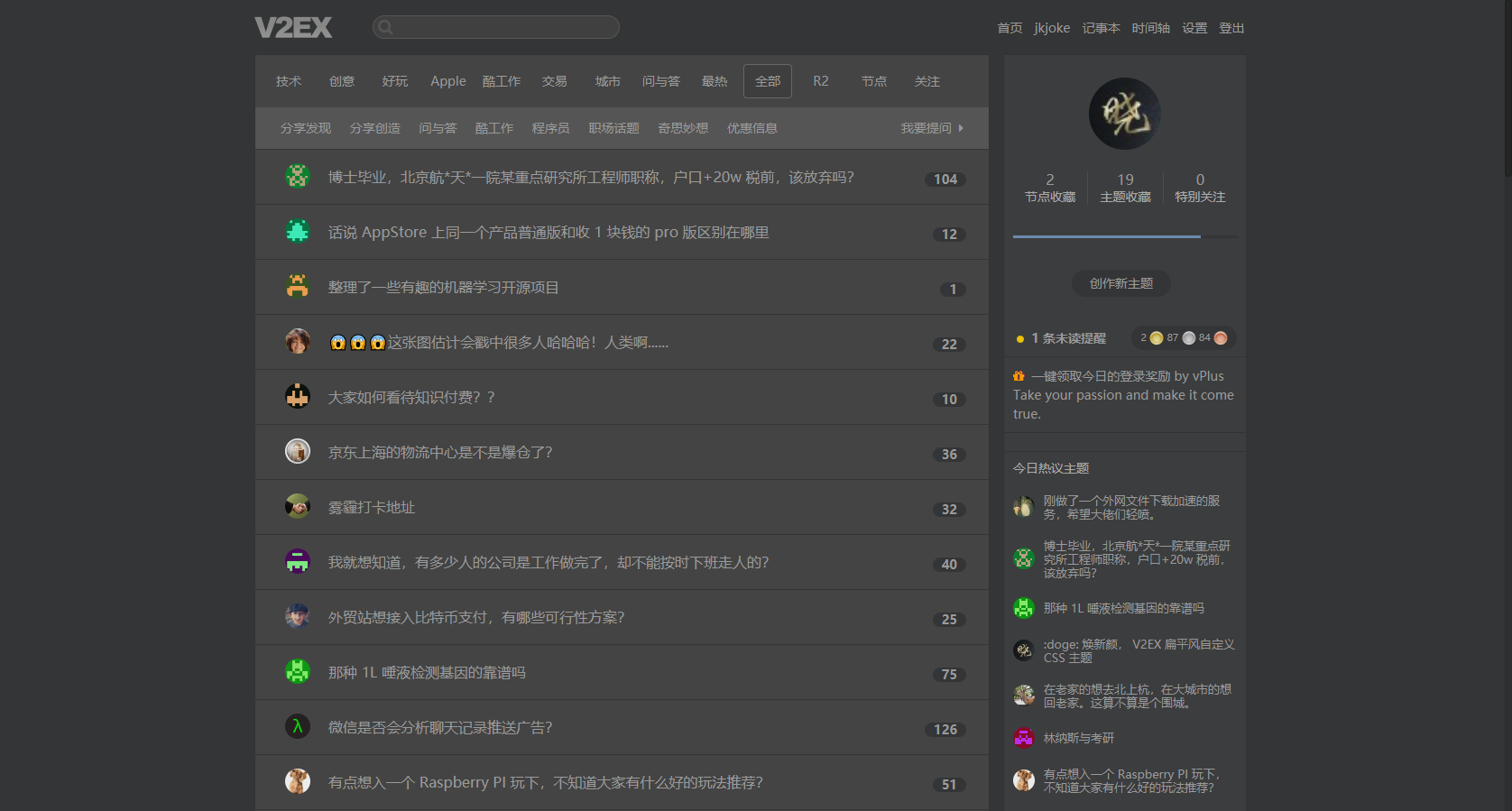Open avatar beside :doge: 焕新颜 hot topic
The image size is (1512, 811).
click(x=1024, y=650)
